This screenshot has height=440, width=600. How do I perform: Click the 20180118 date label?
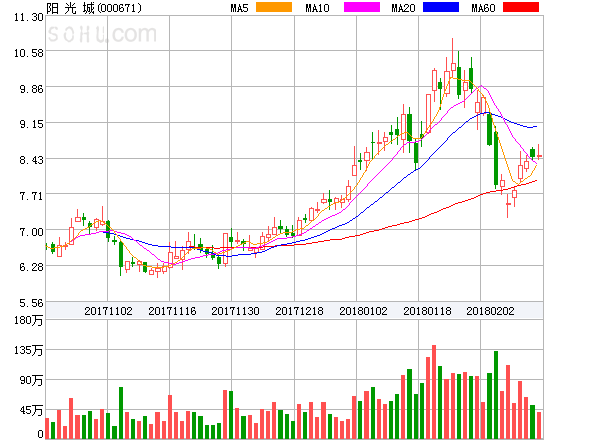click(x=427, y=311)
